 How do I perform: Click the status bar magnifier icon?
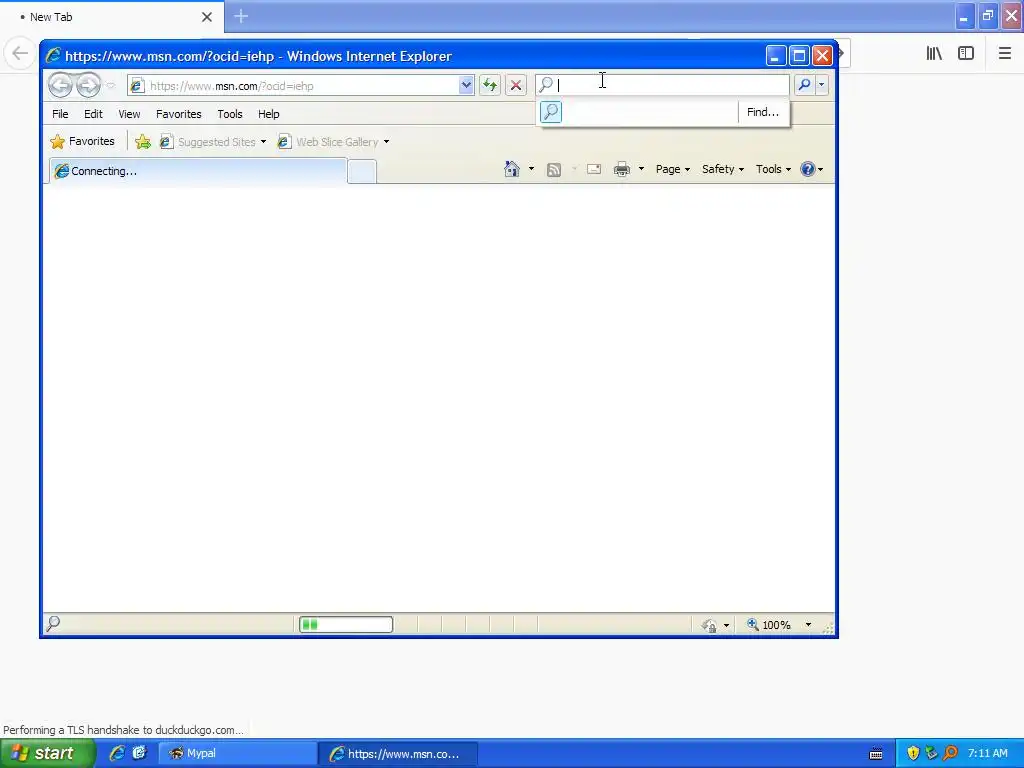(x=54, y=624)
